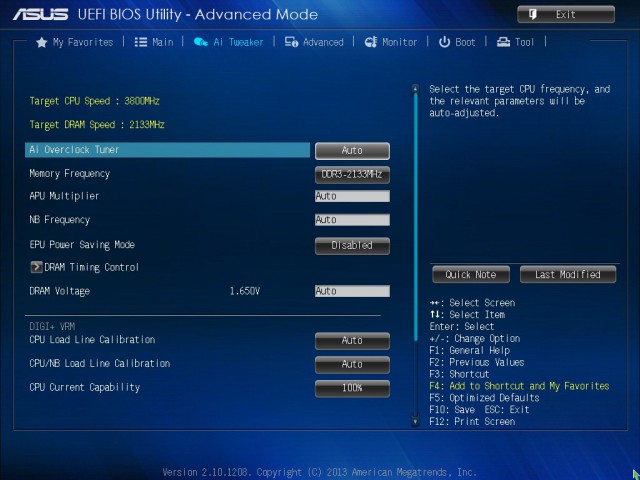
Task: Select the Ai Overclock Tuner row
Action: click(x=167, y=150)
